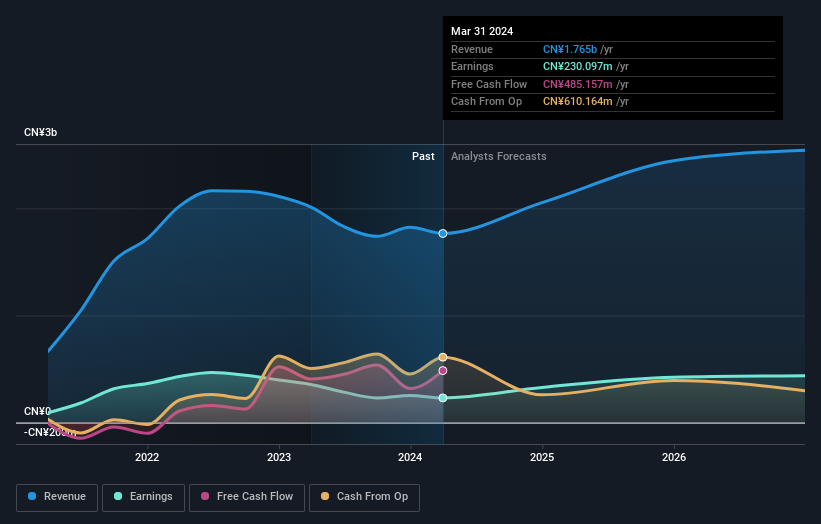Click the Revenue label in tooltip
Screen dimensions: 821x524
coord(472,49)
